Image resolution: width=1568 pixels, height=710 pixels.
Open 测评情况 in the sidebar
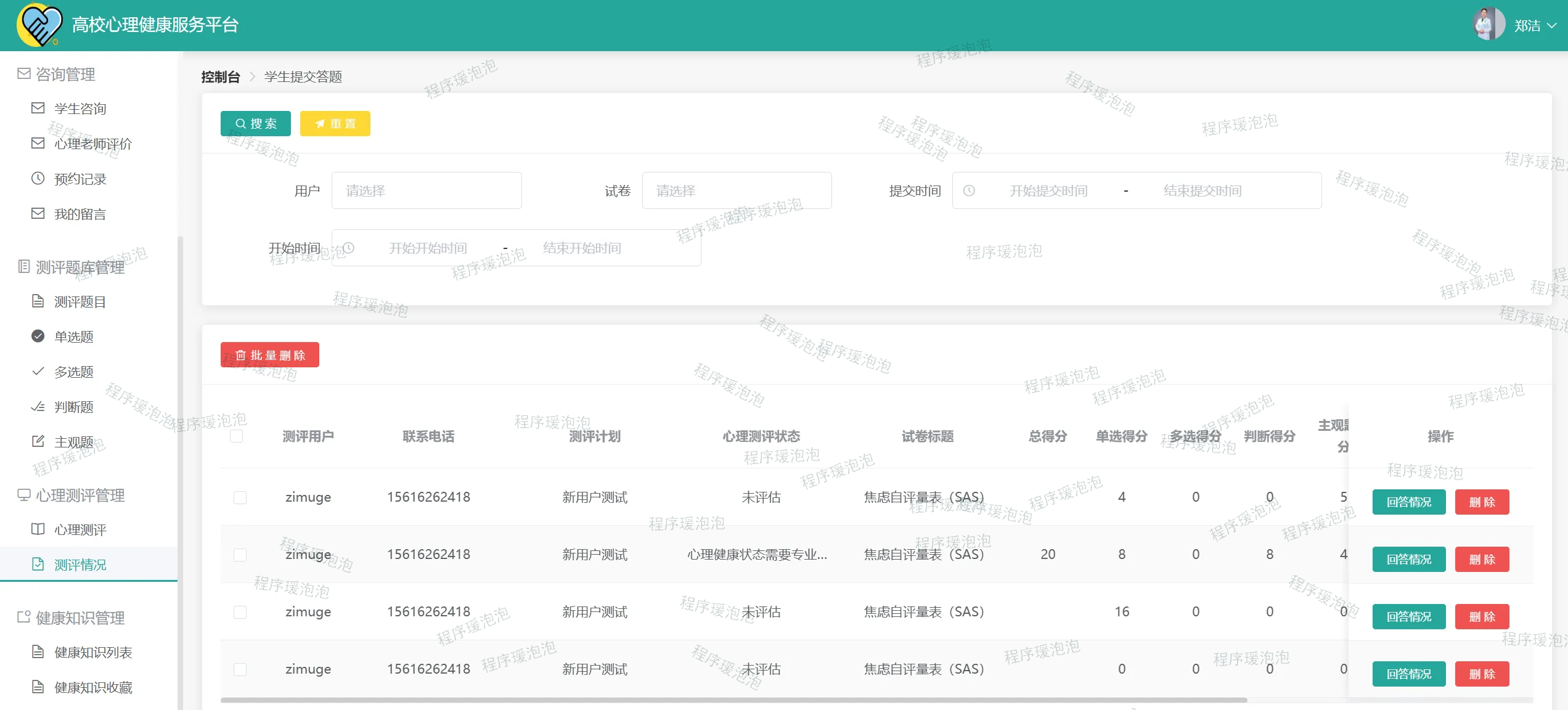[x=80, y=565]
